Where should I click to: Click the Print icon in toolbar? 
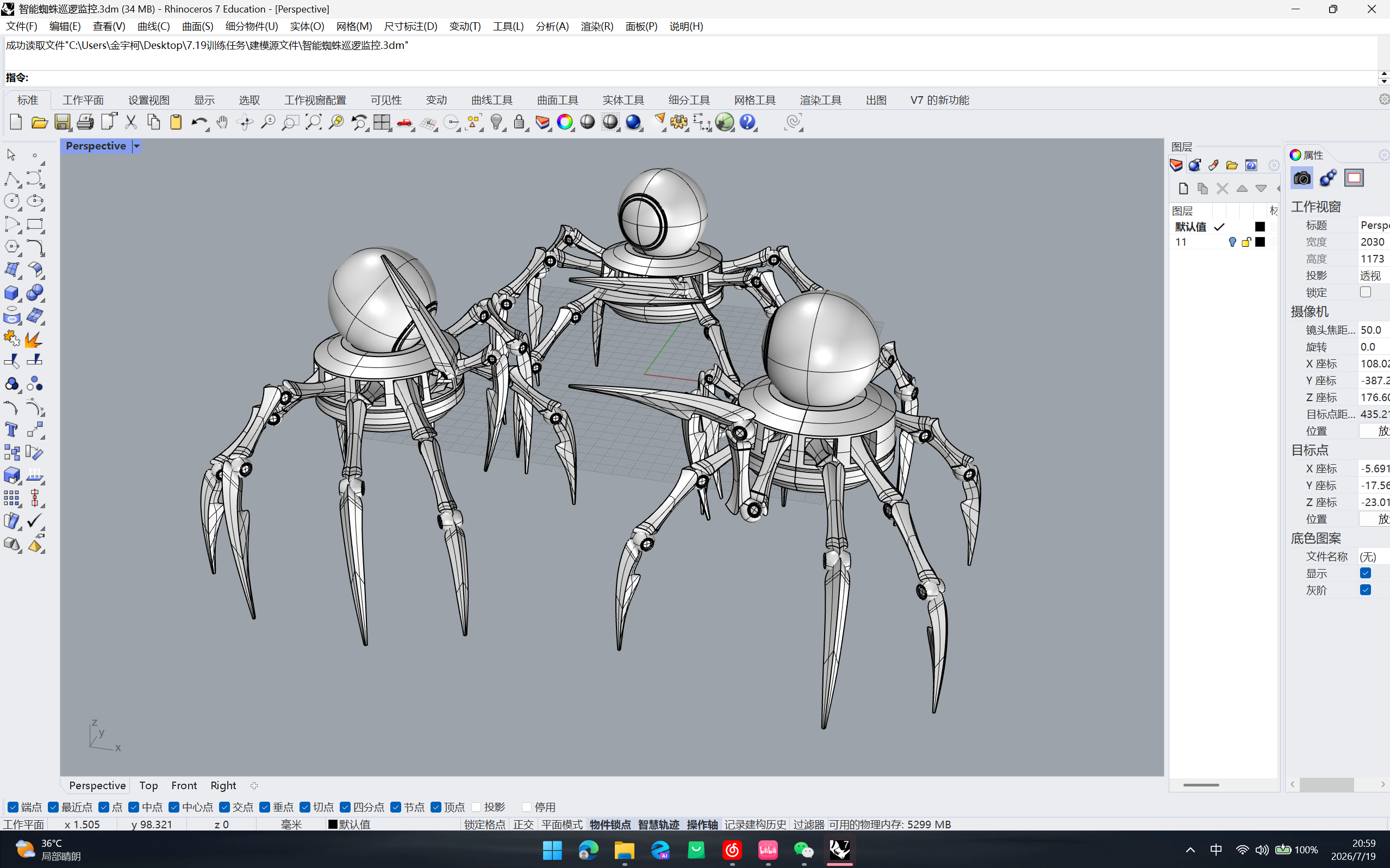85,122
